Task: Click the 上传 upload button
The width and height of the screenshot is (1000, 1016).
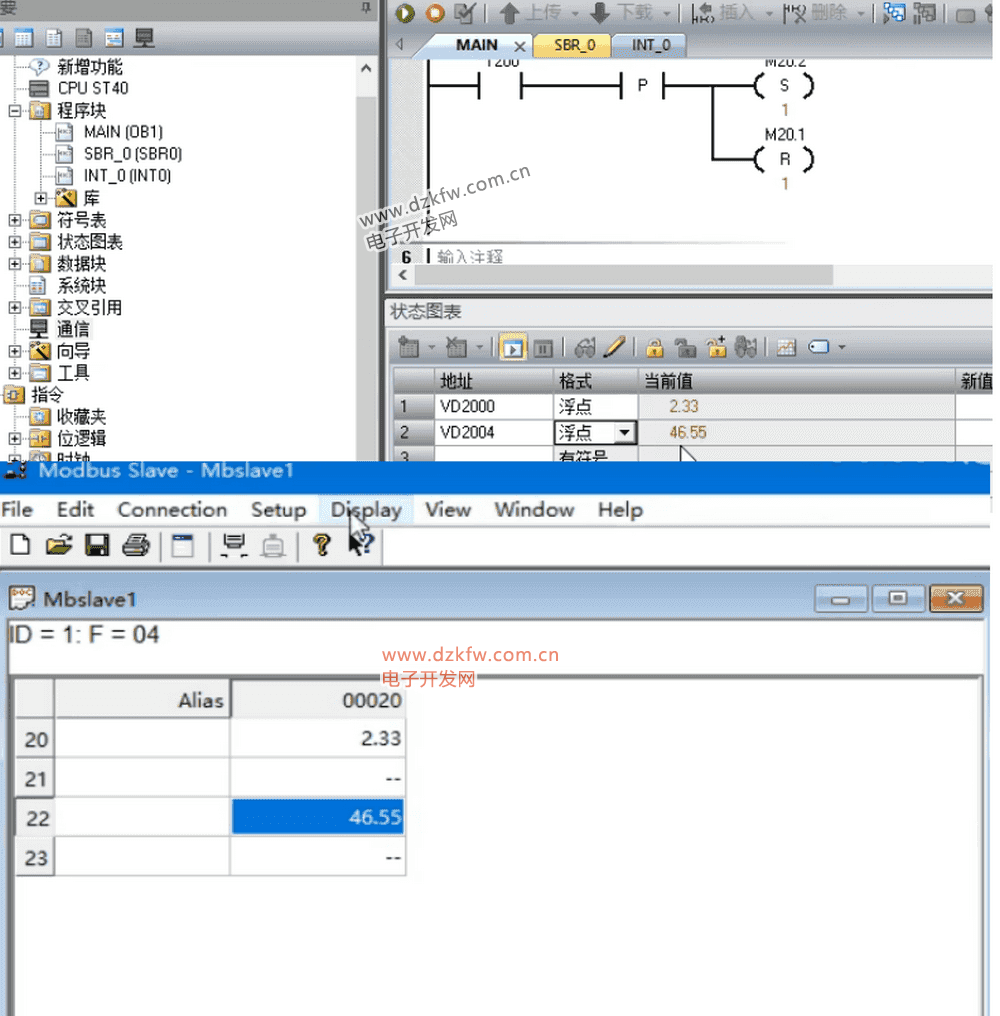Action: [x=534, y=13]
